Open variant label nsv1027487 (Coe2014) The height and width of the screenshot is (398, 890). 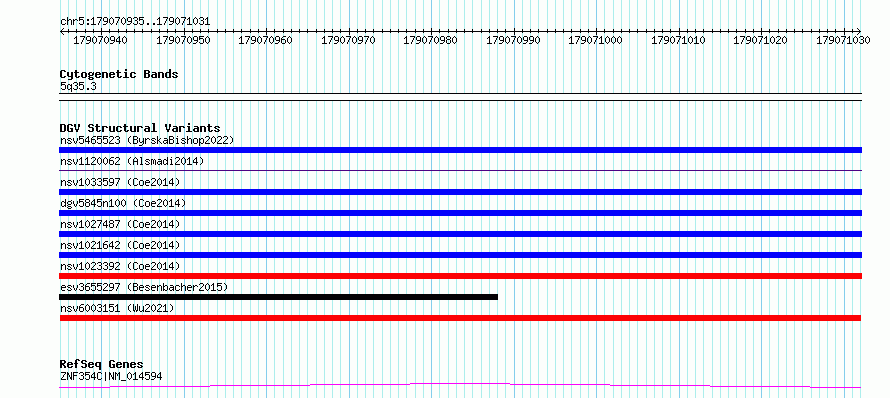click(x=120, y=224)
